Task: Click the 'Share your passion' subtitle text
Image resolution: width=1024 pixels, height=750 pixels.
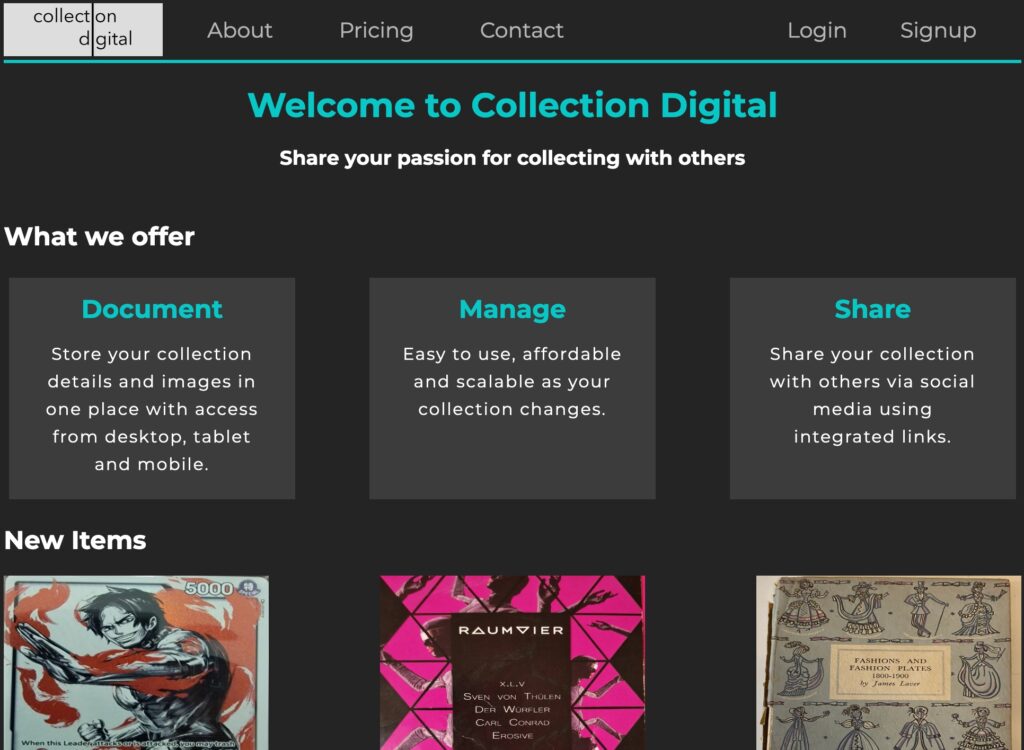Action: pyautogui.click(x=512, y=158)
